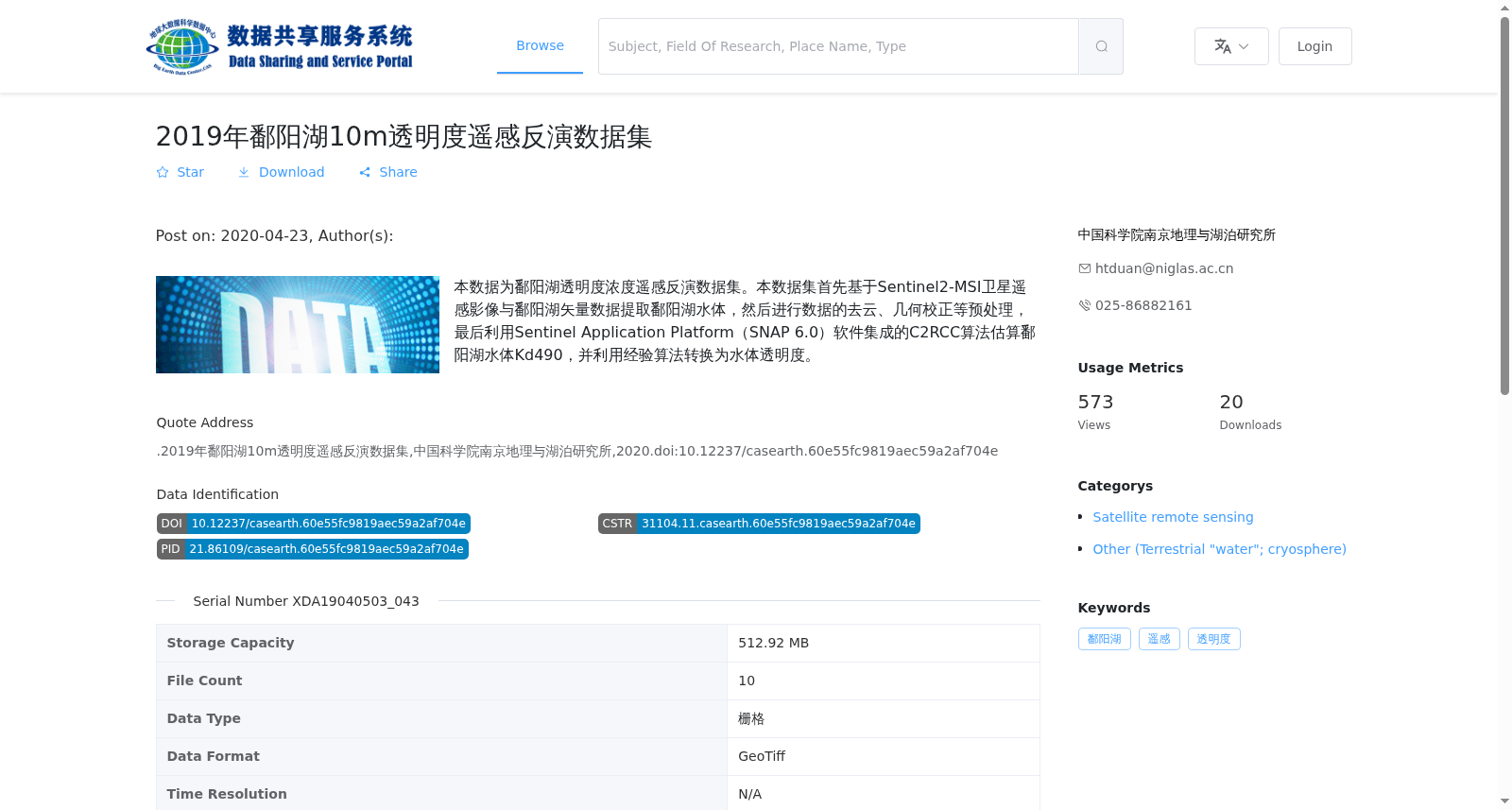This screenshot has width=1512, height=810.
Task: Click the File Count row label
Action: click(x=204, y=681)
